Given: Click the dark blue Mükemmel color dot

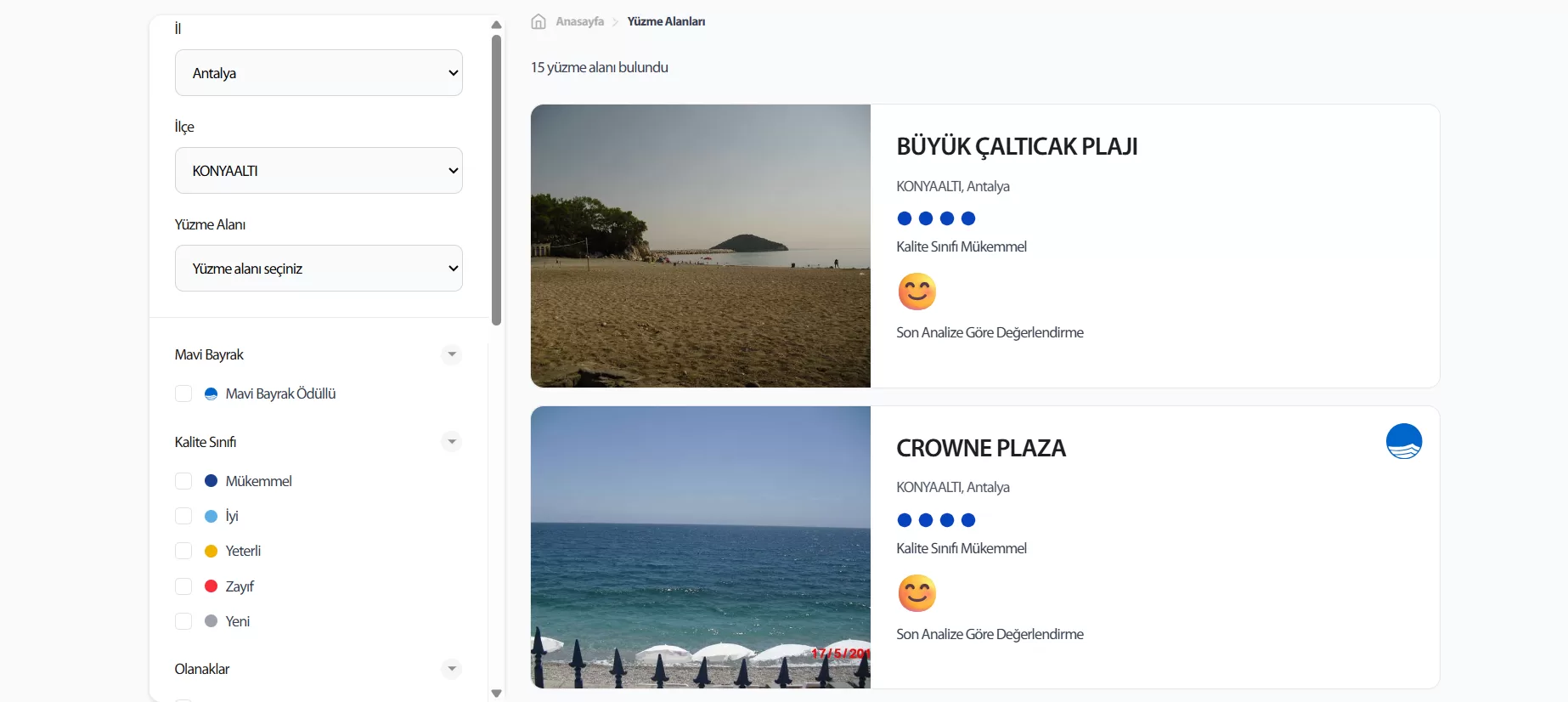Looking at the screenshot, I should click(212, 481).
